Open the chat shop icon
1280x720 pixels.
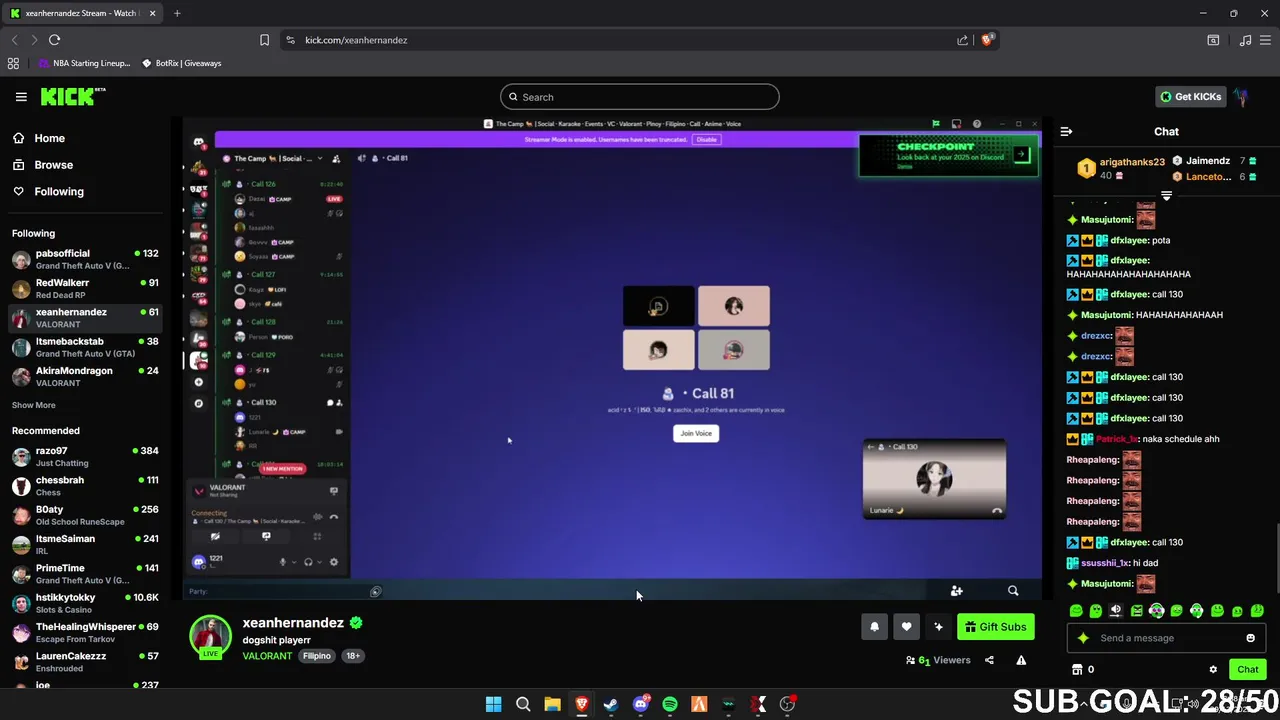1077,670
